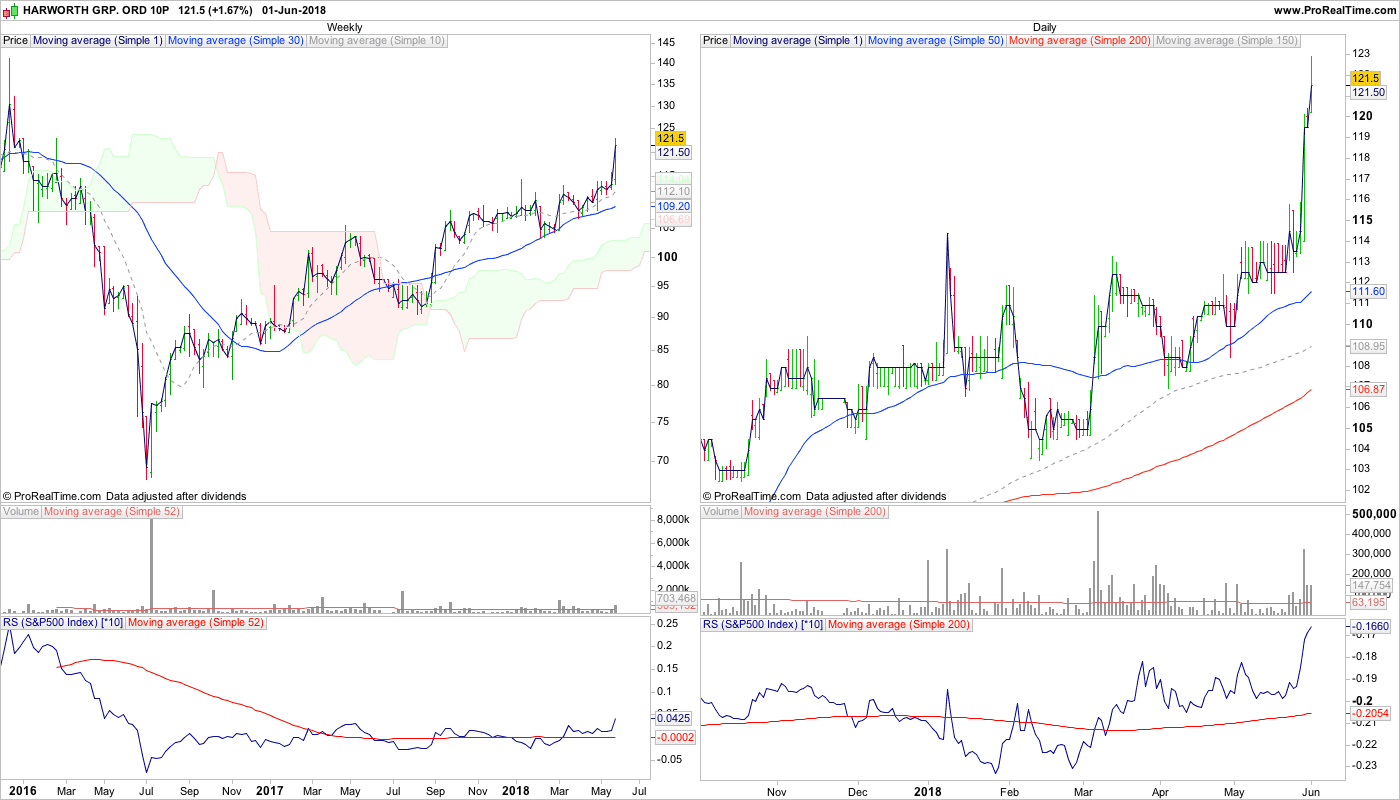The height and width of the screenshot is (800, 1400).
Task: Open Moving average (Simple 150) indicator label
Action: click(x=1226, y=41)
